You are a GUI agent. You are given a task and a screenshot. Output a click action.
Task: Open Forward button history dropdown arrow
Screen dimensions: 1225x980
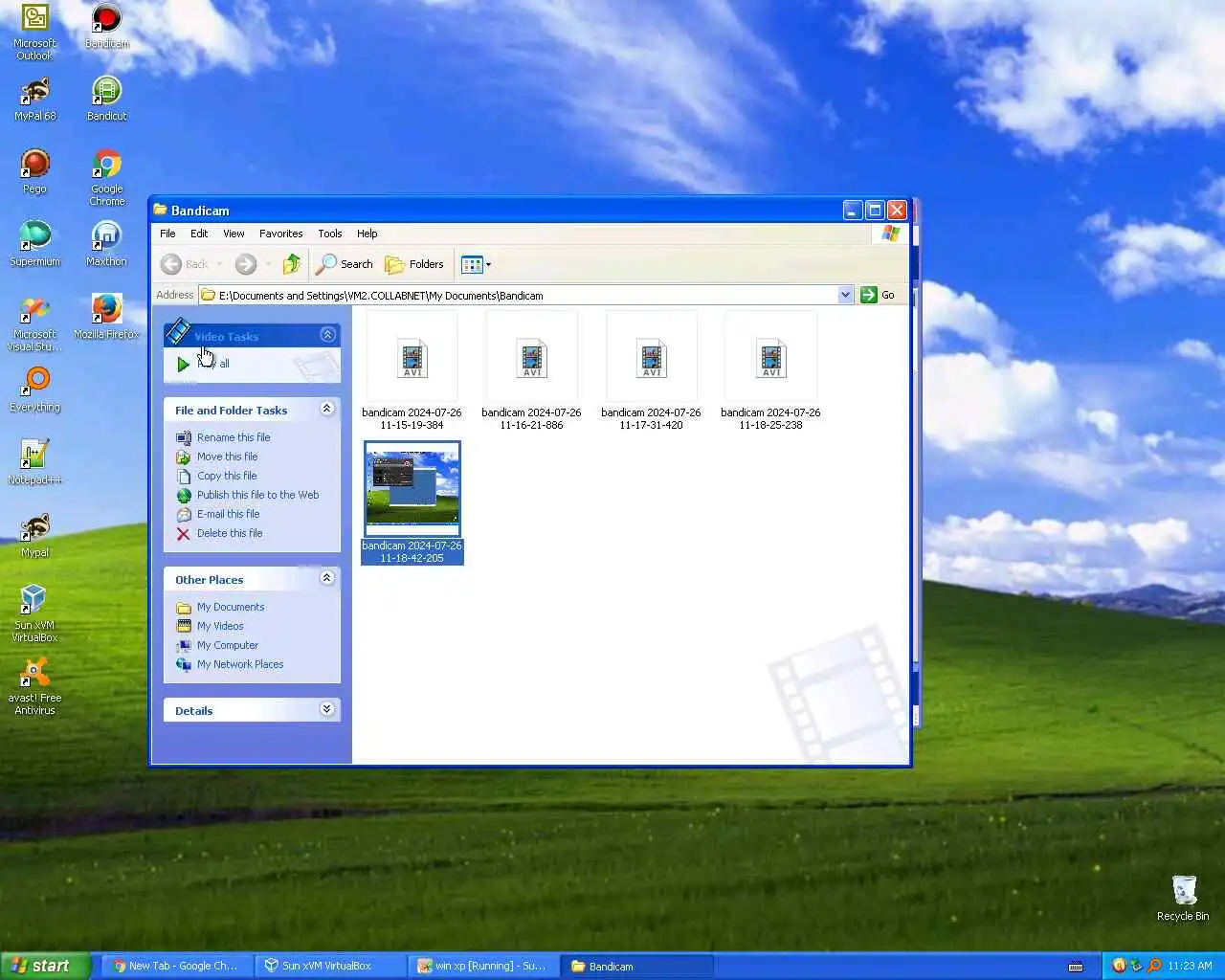[268, 264]
